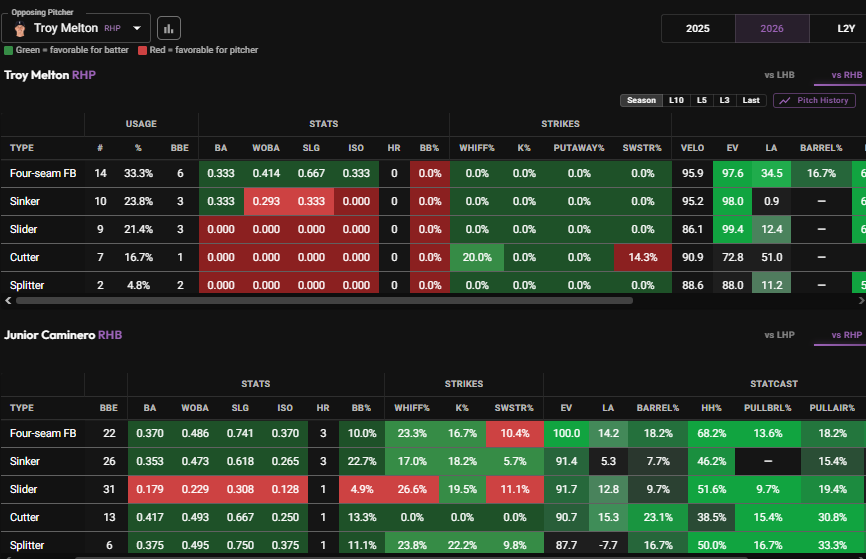Click the 14.3% Cutter SWSTR% cell
This screenshot has width=866, height=559.
click(x=643, y=257)
